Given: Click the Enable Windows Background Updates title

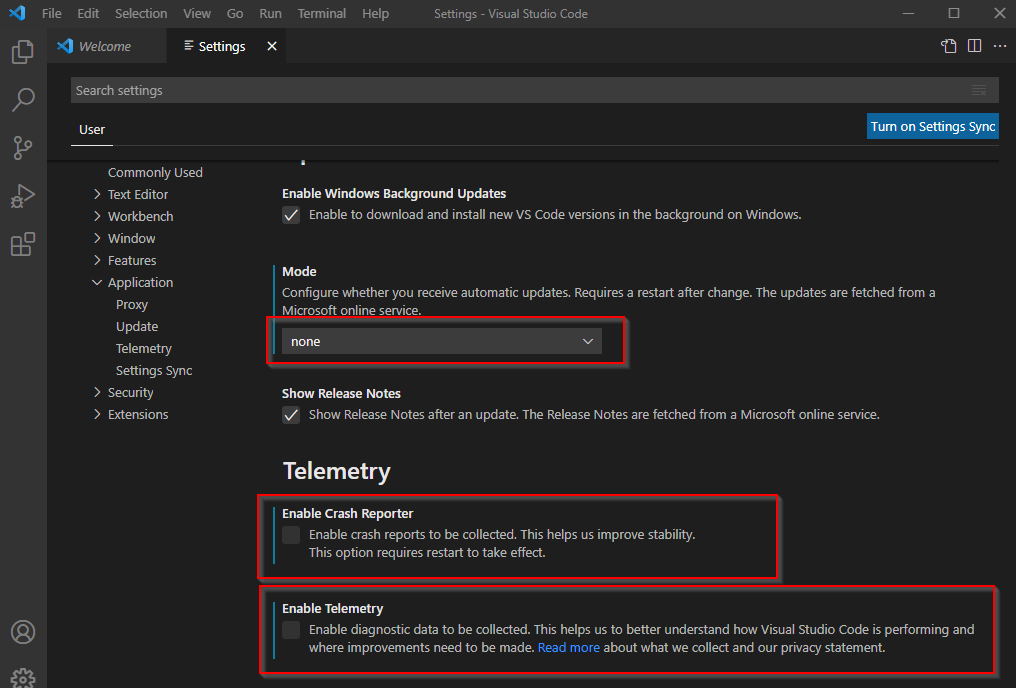Looking at the screenshot, I should pos(394,194).
